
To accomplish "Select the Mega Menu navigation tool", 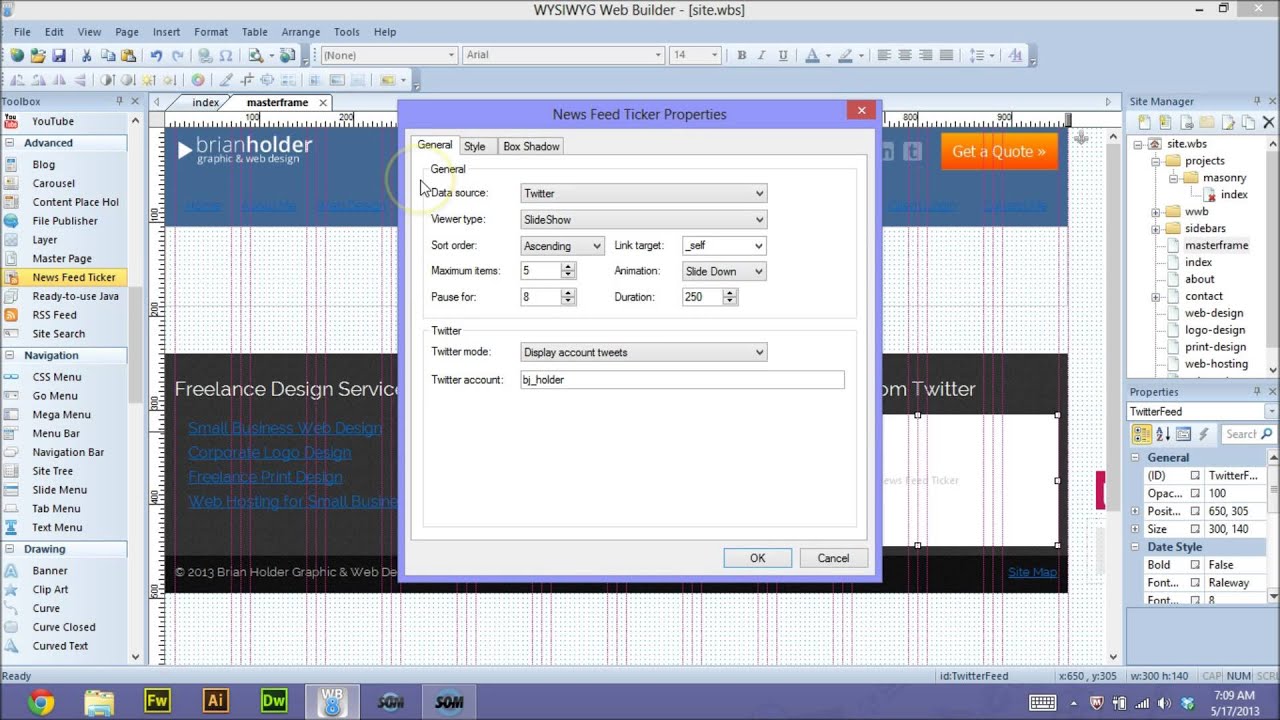I will click(64, 415).
